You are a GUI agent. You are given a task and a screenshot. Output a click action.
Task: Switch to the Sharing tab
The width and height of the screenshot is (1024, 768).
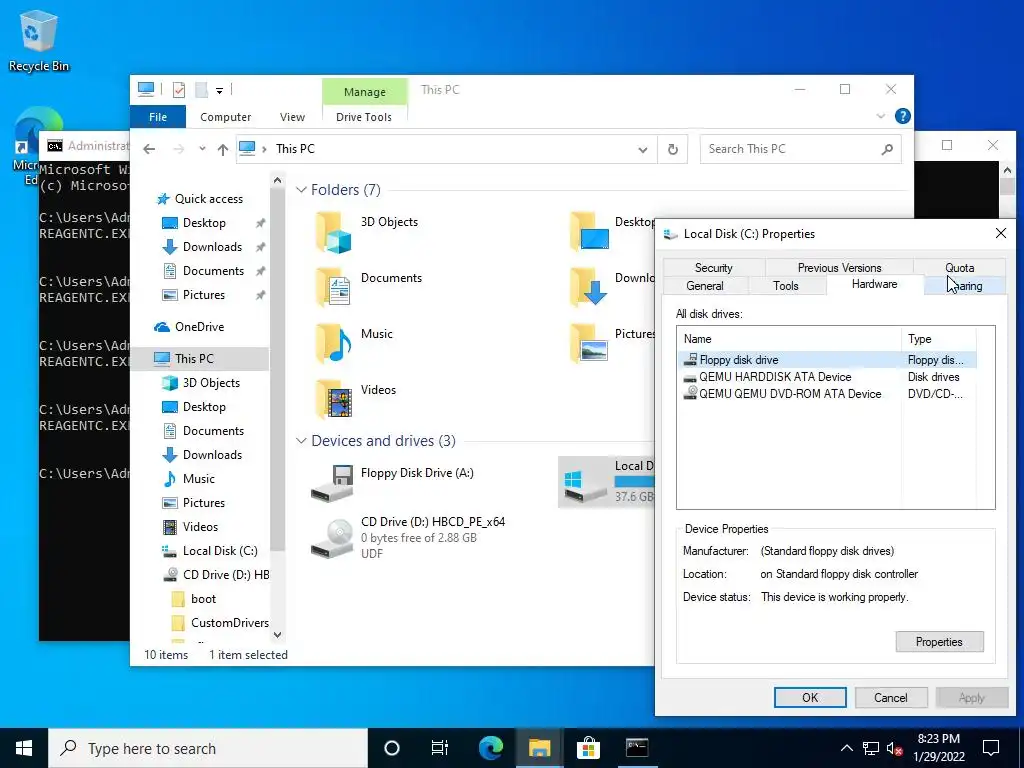(965, 285)
